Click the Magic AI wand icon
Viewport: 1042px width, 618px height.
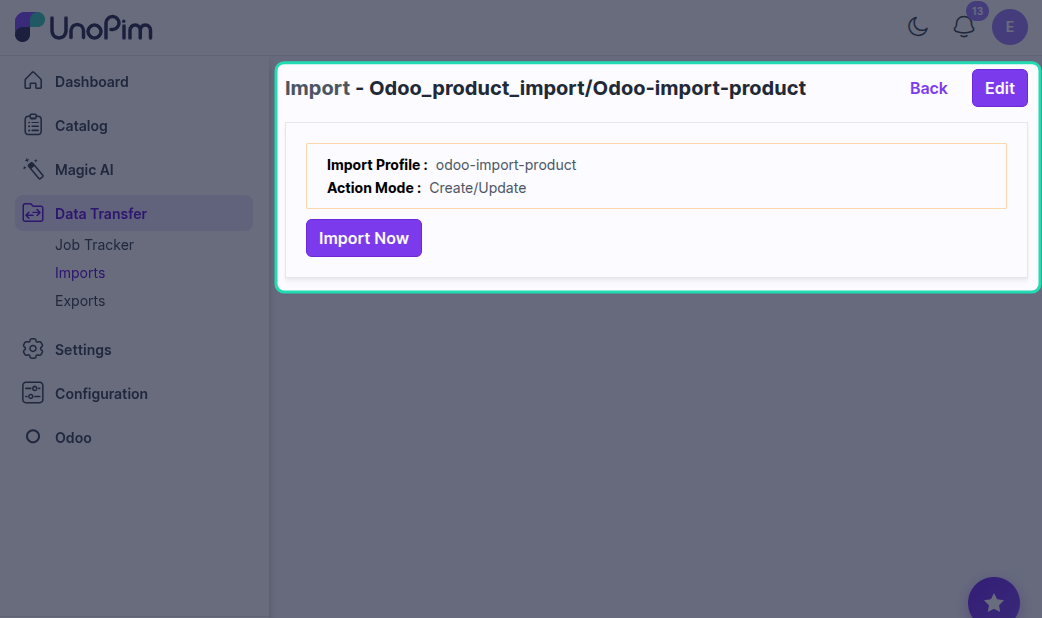click(x=33, y=169)
